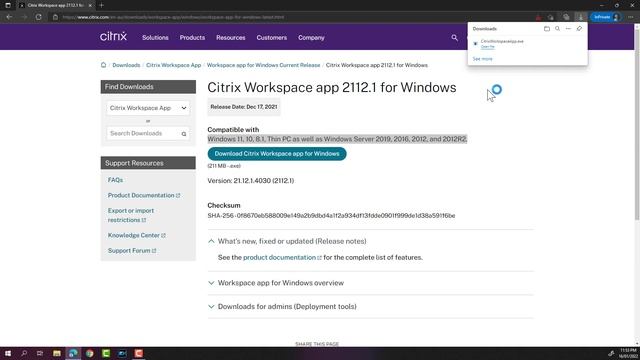Open Product Documentation sidebar link
This screenshot has height=360, width=640.
(144, 196)
